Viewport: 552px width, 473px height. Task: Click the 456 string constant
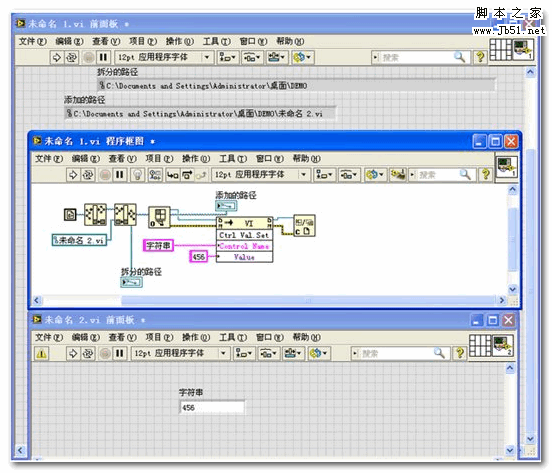coord(199,257)
